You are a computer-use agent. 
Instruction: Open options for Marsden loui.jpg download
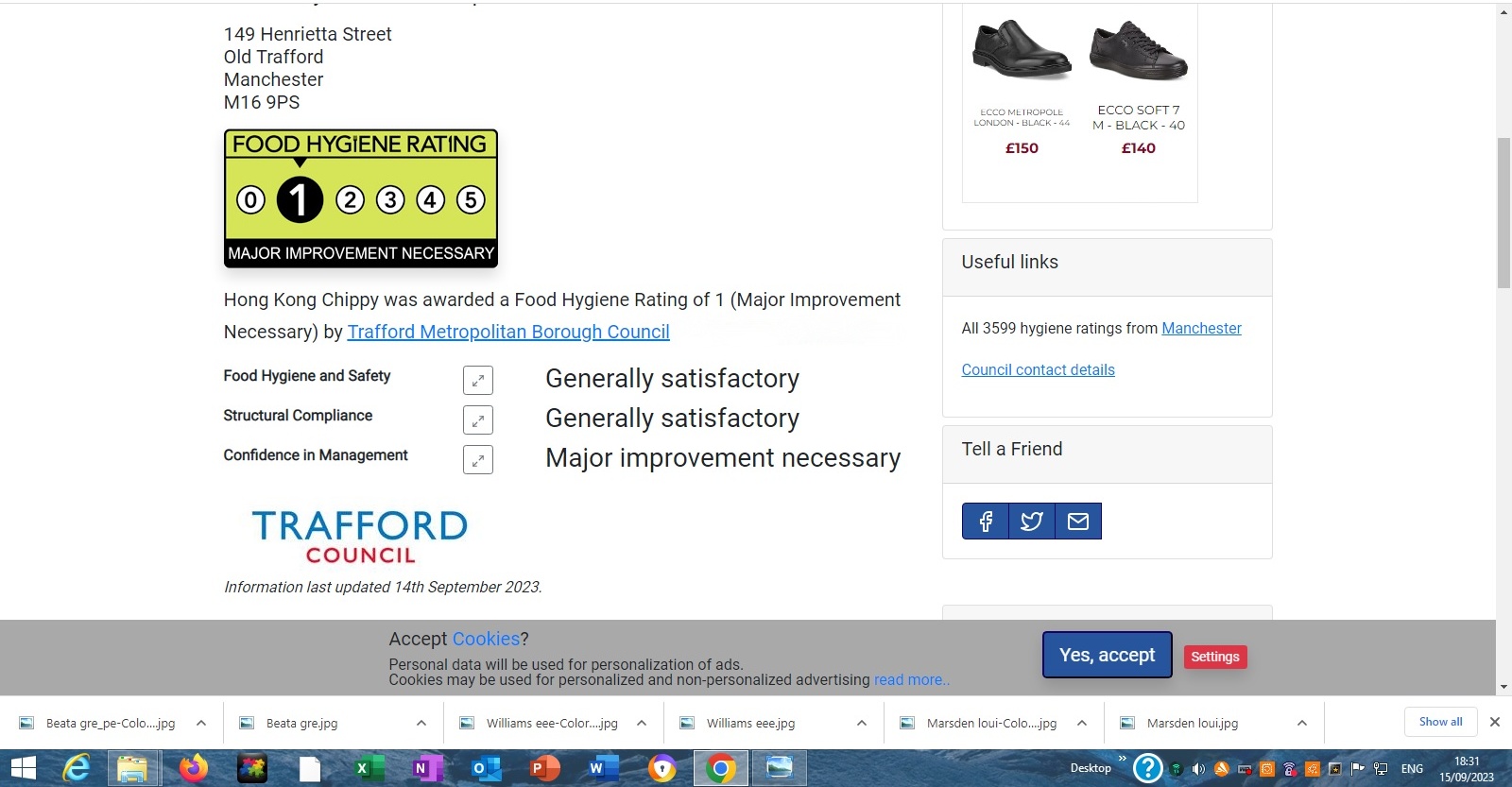point(1302,723)
